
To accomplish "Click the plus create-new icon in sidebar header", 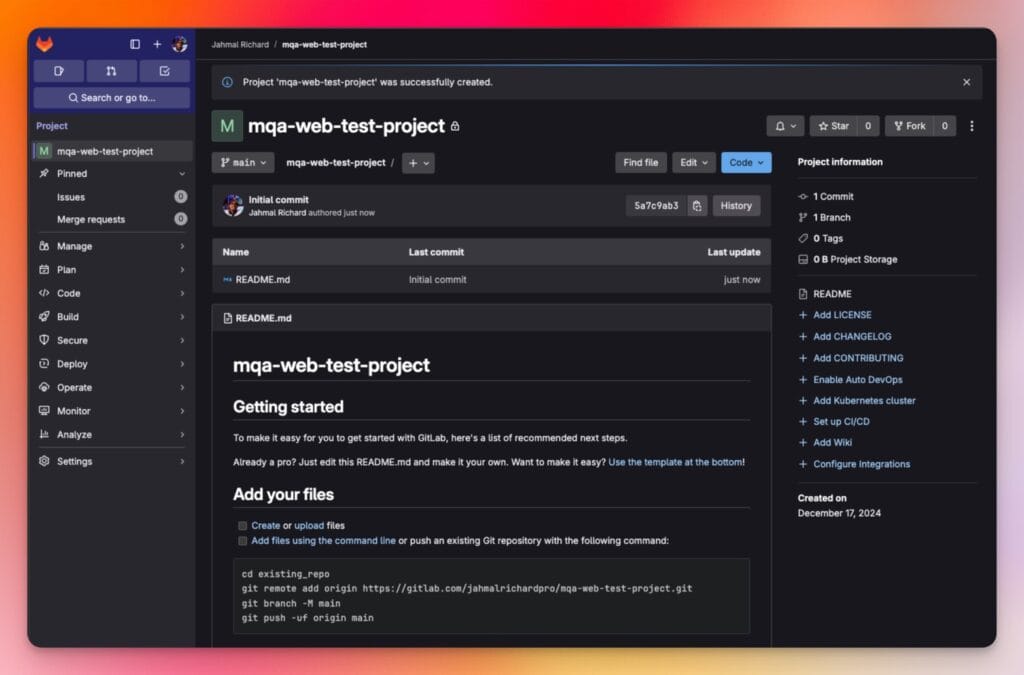I will (x=157, y=44).
